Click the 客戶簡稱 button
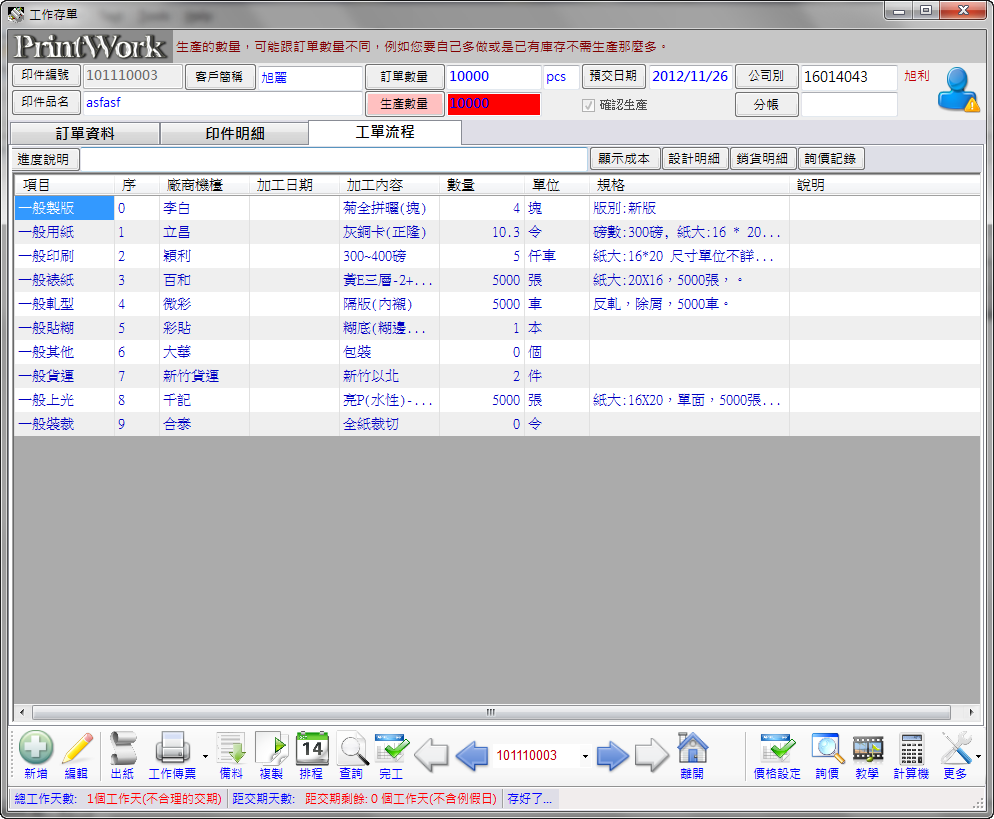Viewport: 994px width, 819px height. tap(219, 77)
